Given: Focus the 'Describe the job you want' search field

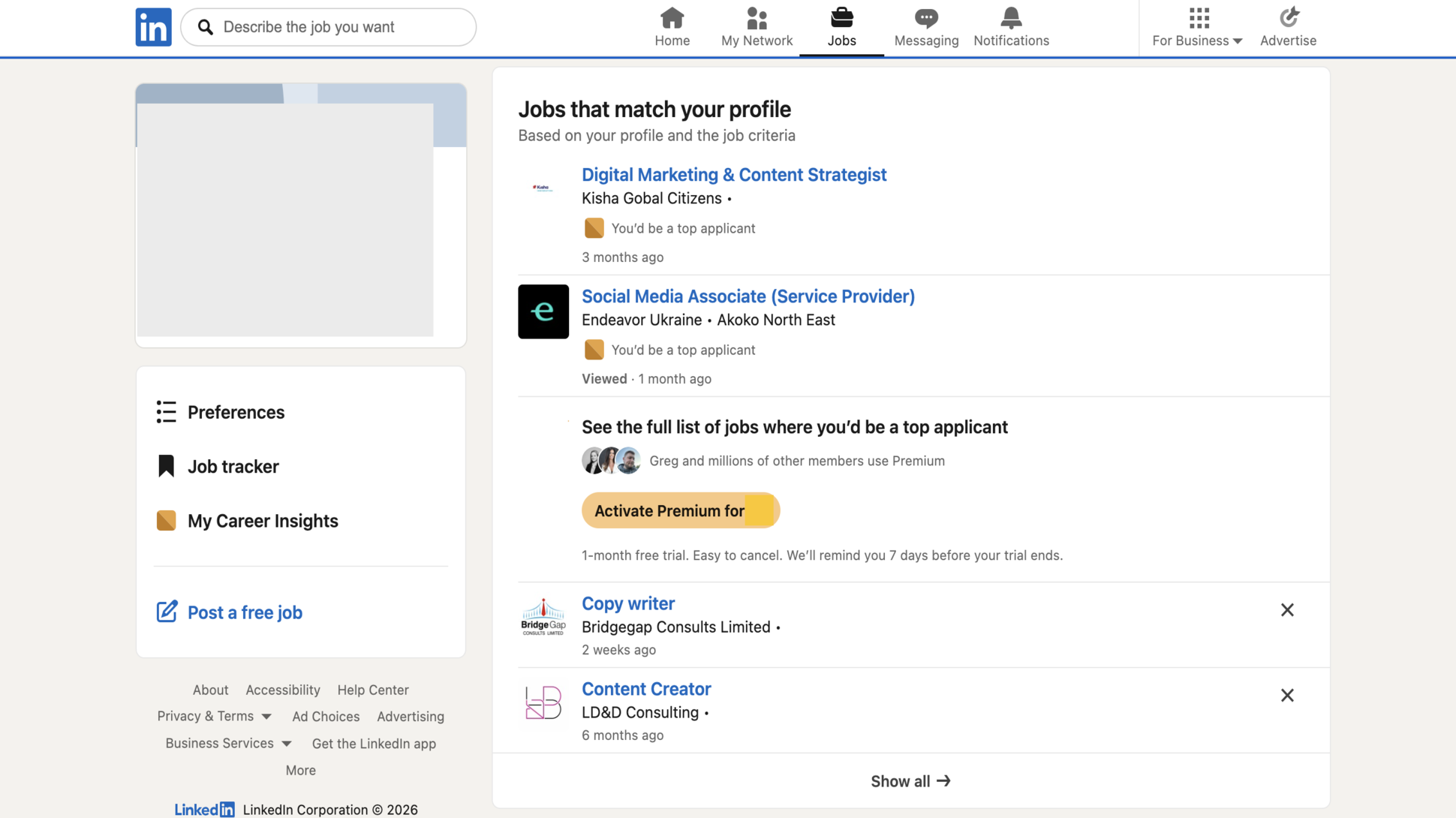Looking at the screenshot, I should 329,27.
